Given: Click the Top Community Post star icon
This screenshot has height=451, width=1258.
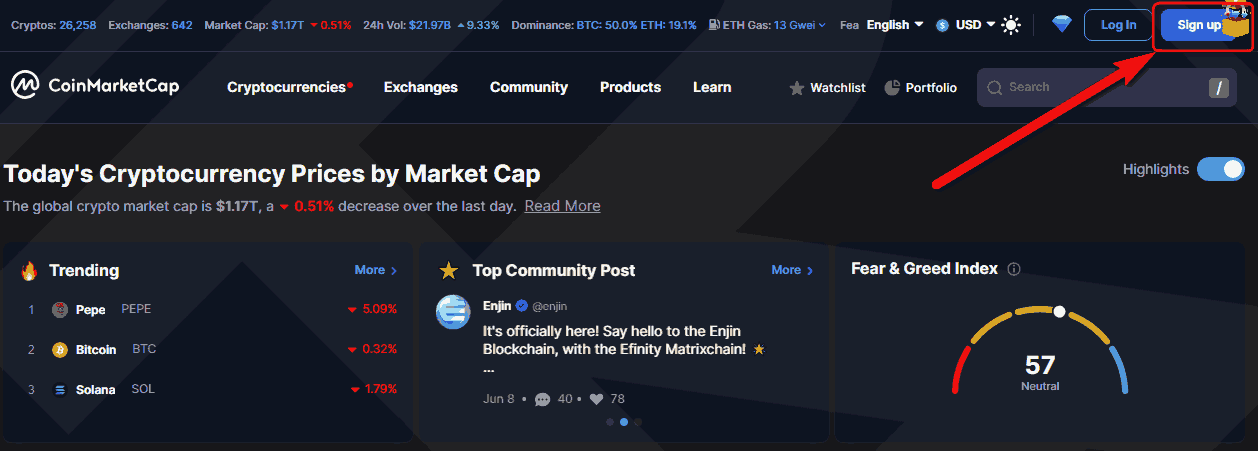Looking at the screenshot, I should pyautogui.click(x=449, y=271).
